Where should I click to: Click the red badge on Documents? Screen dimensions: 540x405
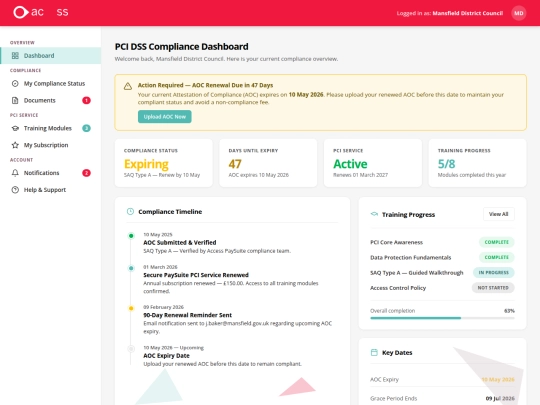86,100
